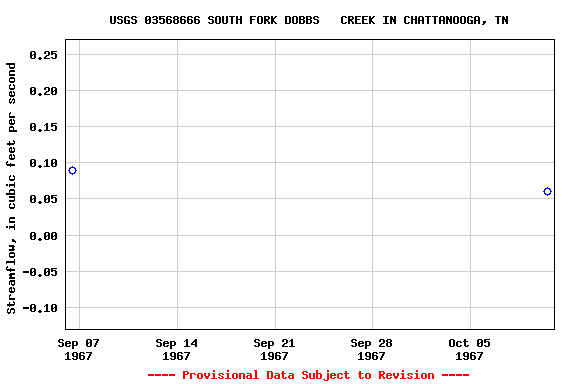The image size is (576, 384).
Task: Select the 0.15 y-axis label
Action: pos(44,127)
